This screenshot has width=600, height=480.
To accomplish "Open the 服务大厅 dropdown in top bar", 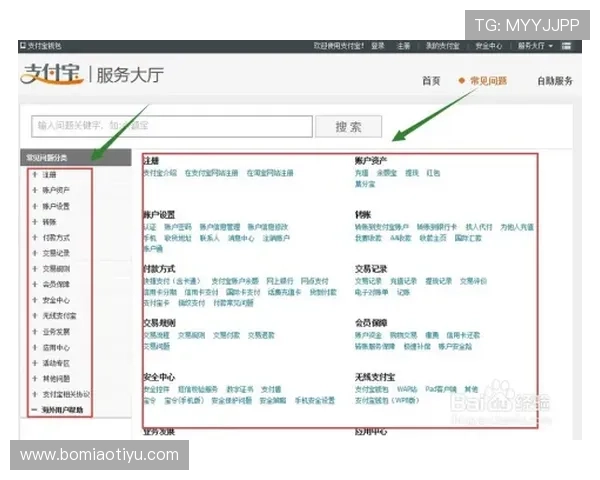I will pos(535,46).
